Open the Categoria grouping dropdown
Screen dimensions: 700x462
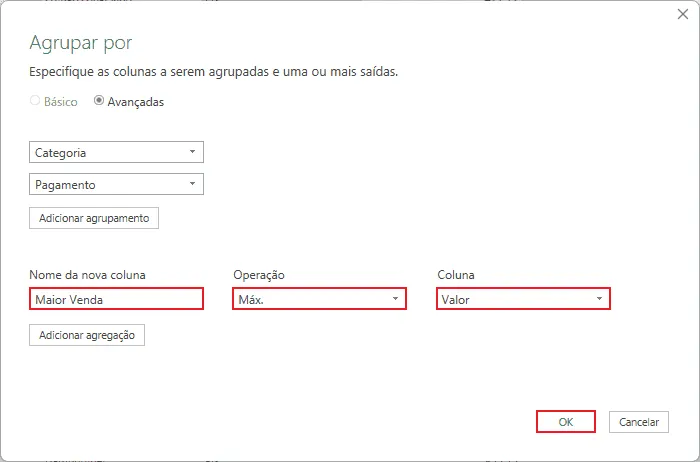[117, 152]
